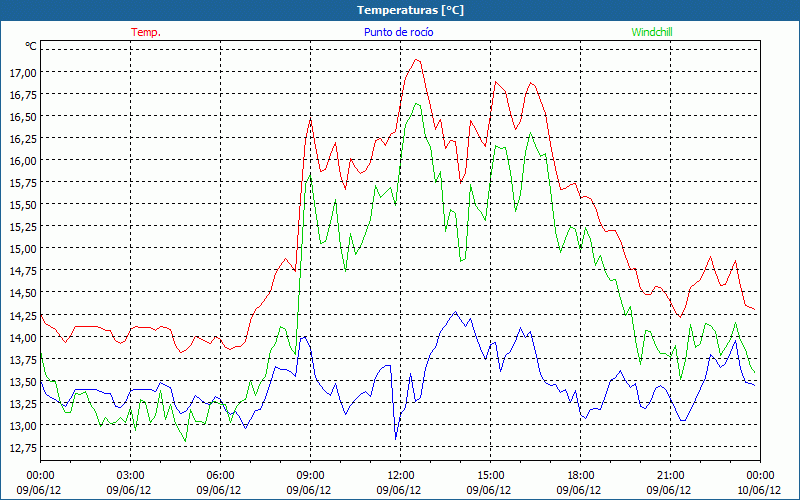
Task: Click the 03:00 time axis label
Action: pyautogui.click(x=131, y=475)
